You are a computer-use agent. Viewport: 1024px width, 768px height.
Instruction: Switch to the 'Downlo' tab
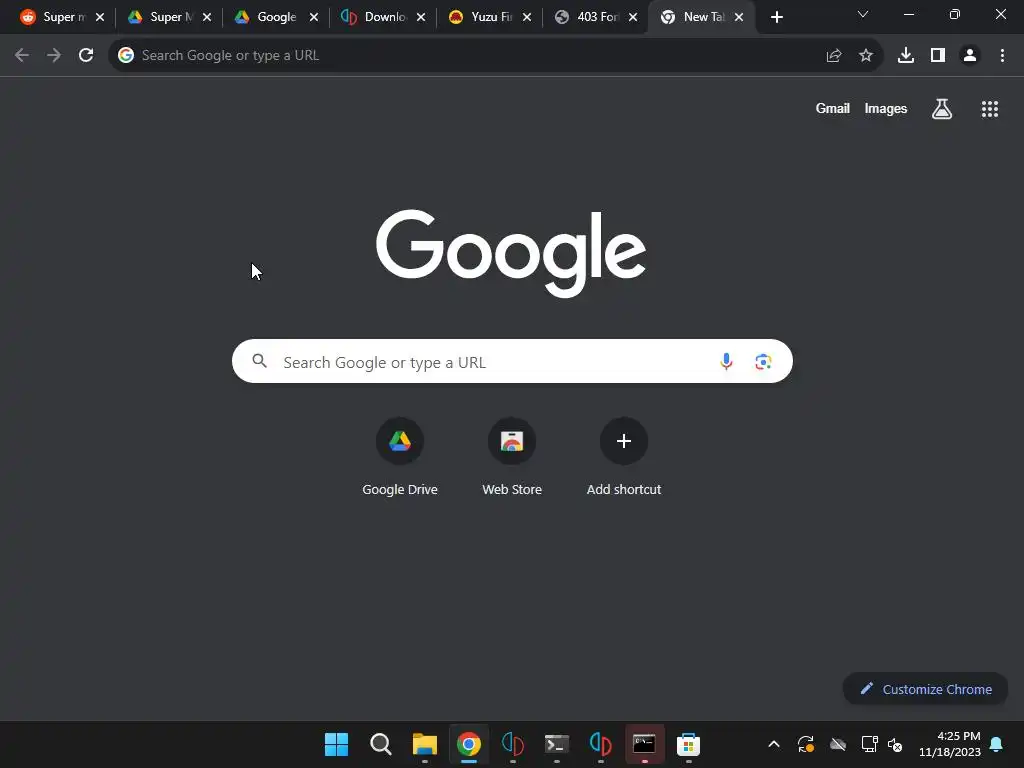pos(376,17)
